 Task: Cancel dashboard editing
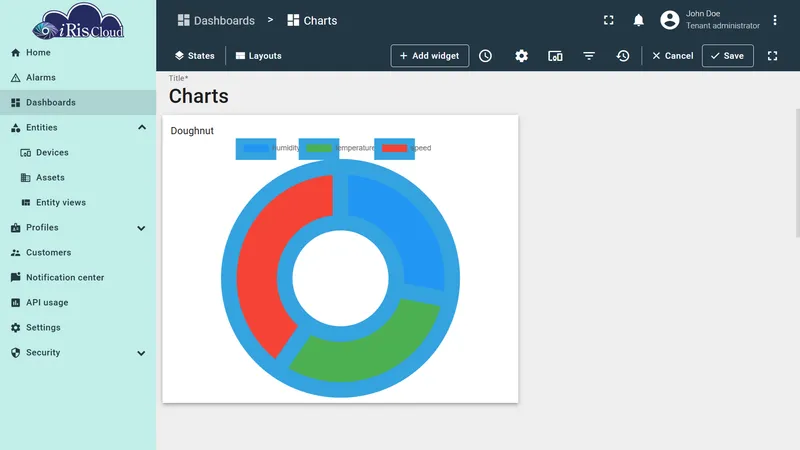(x=672, y=56)
